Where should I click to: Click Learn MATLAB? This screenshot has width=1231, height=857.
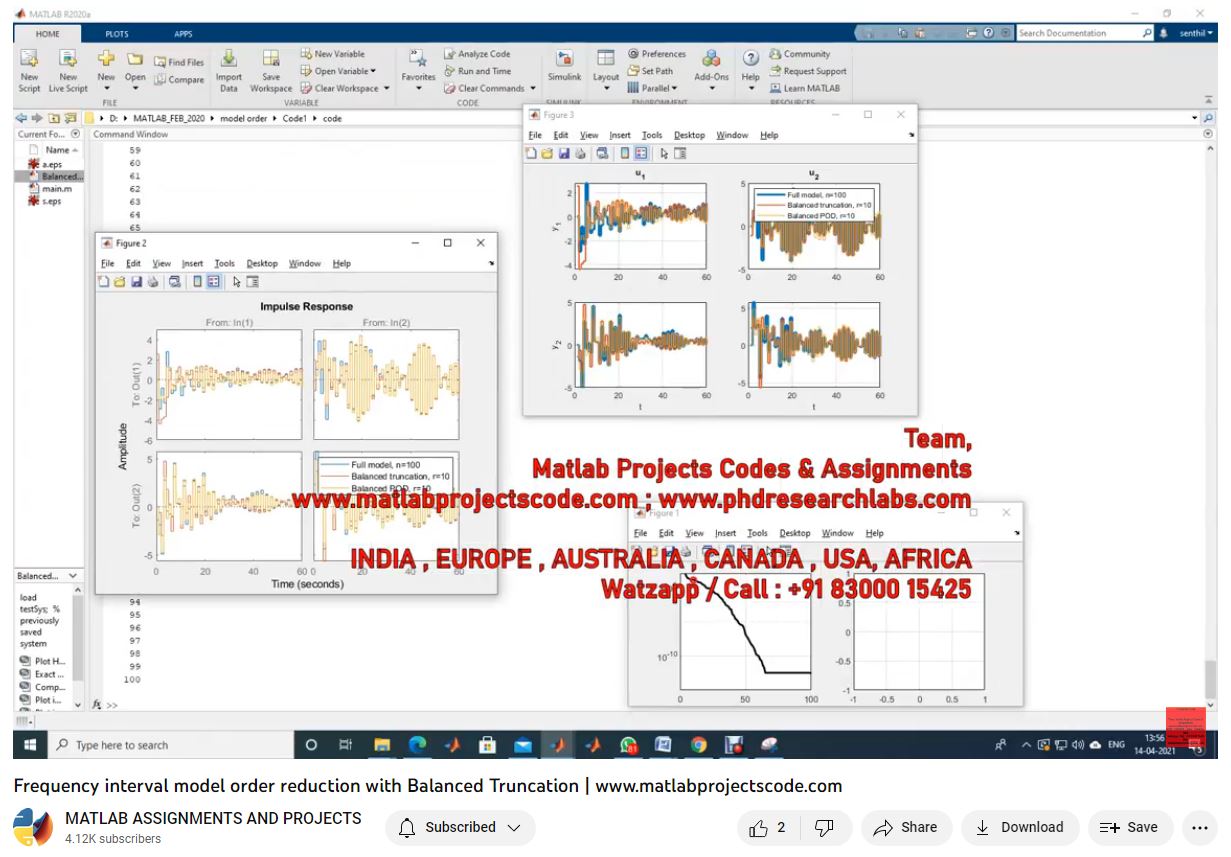[805, 88]
